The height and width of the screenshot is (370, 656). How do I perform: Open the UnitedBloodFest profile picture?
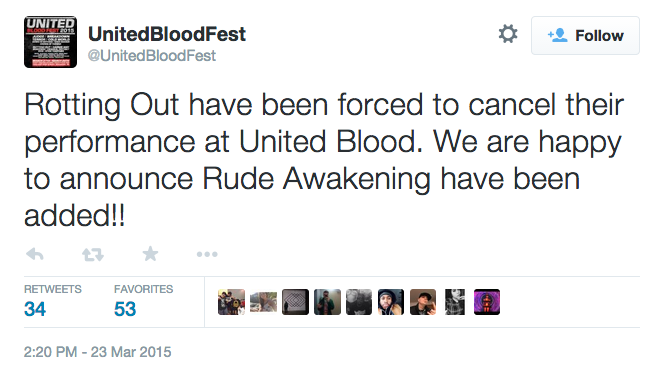[50, 42]
